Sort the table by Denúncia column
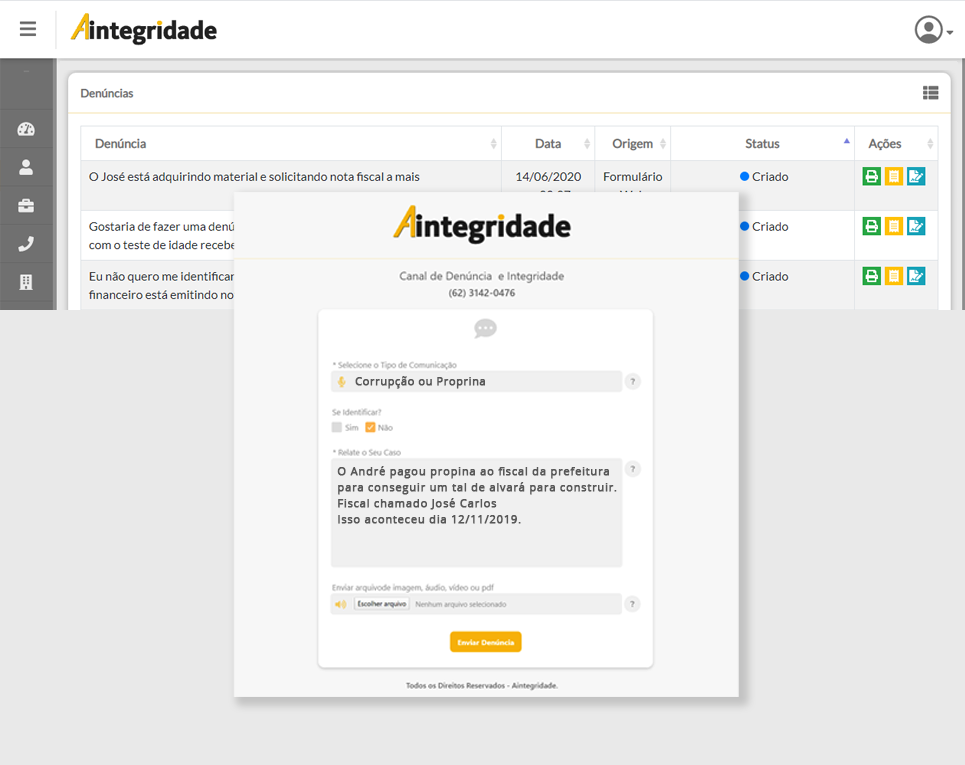Viewport: 965px width, 765px height. coord(291,144)
